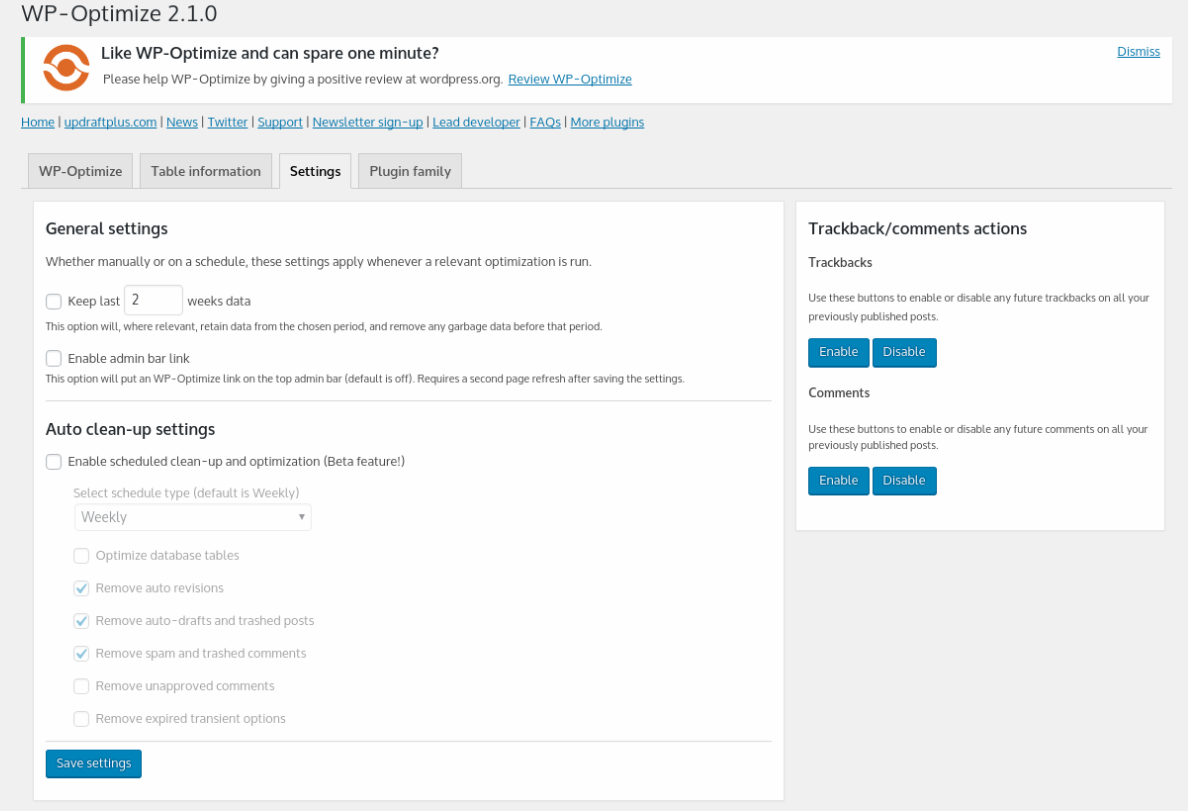The image size is (1188, 811).
Task: Open the Plugin family tab
Action: [x=410, y=171]
